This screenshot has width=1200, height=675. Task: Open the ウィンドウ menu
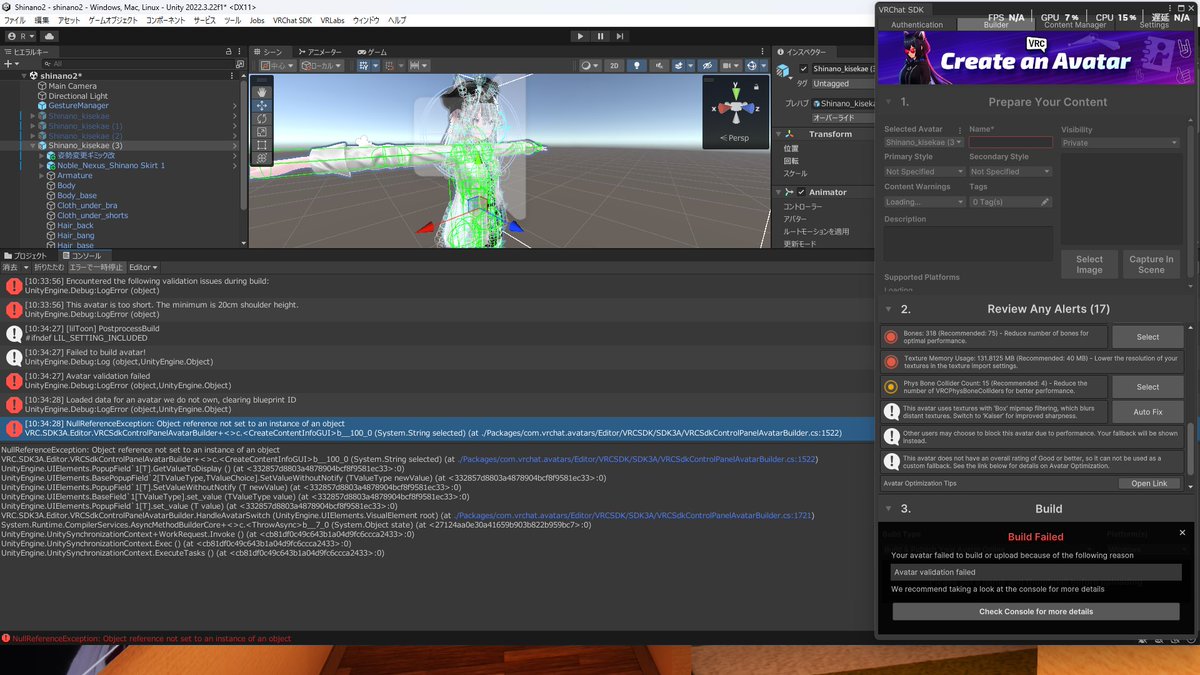coord(366,20)
